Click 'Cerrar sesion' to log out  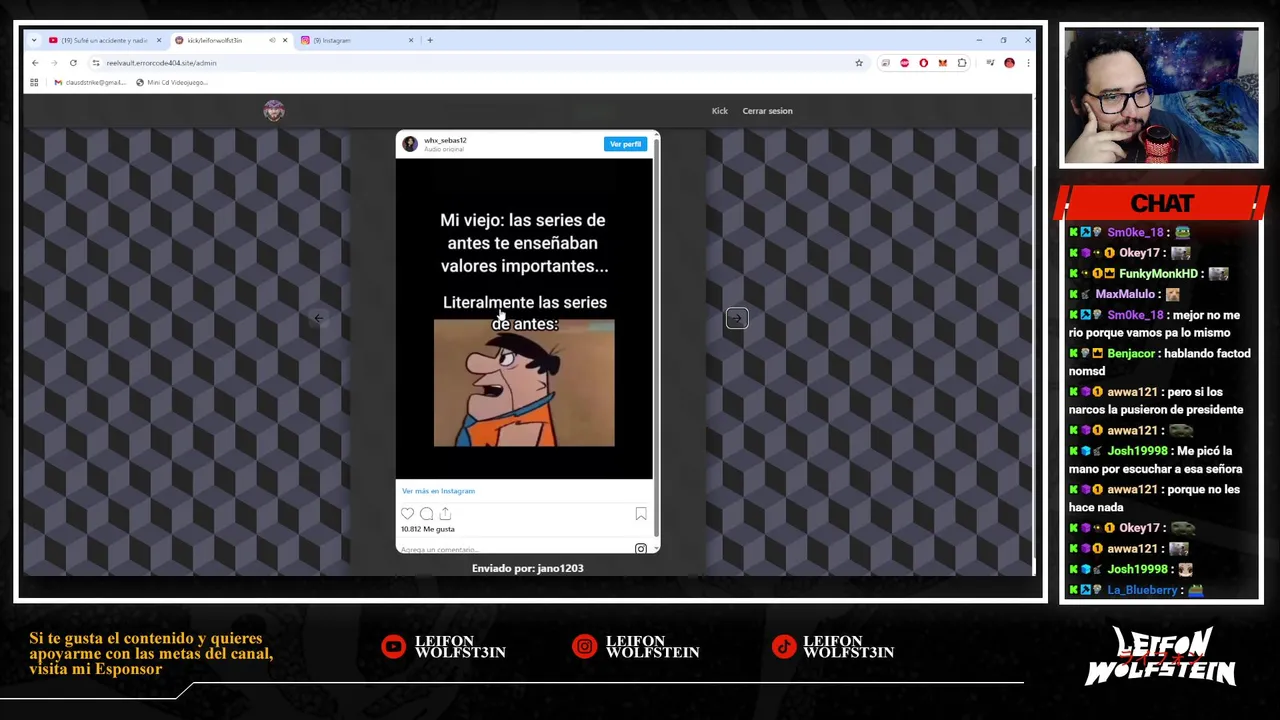point(767,111)
